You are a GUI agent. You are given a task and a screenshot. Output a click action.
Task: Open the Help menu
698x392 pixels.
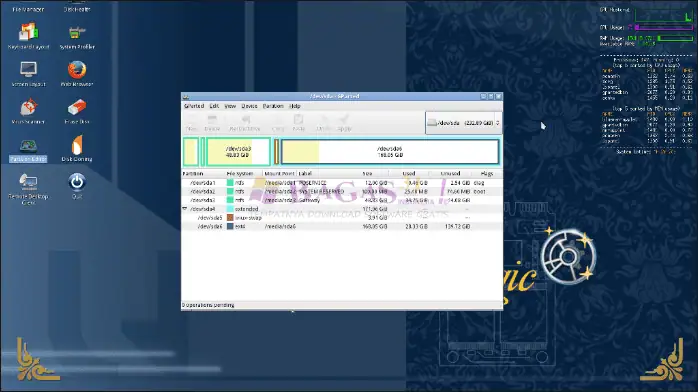pos(295,106)
